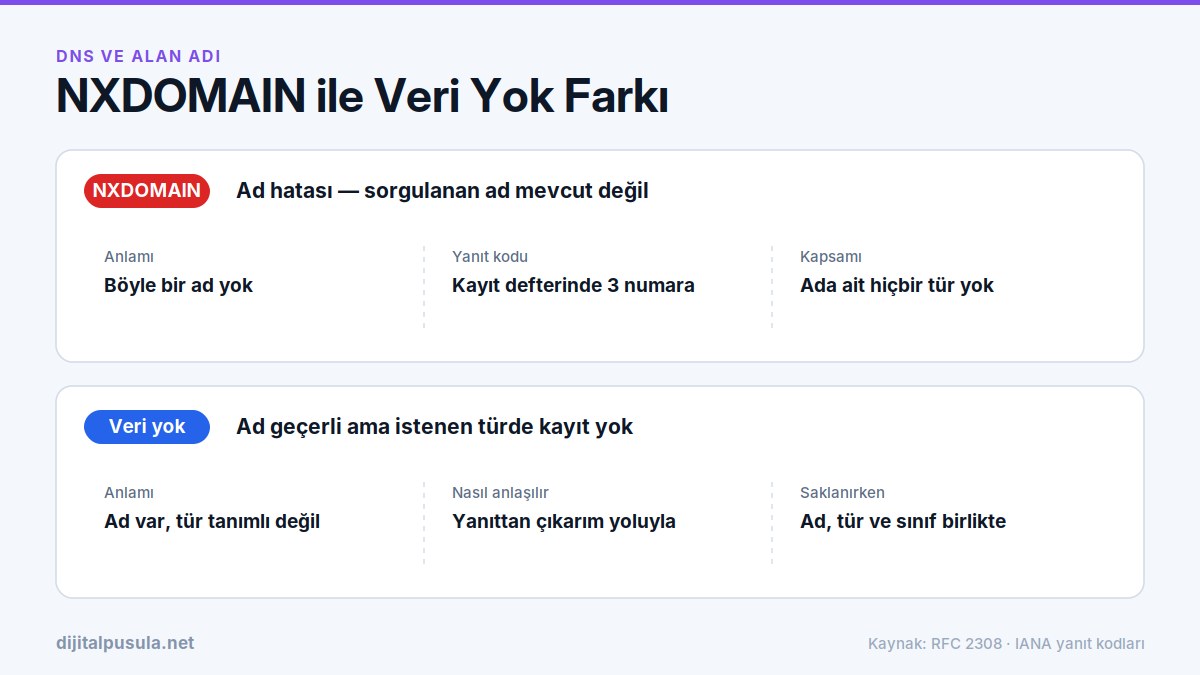
Task: Click the text 'Ad, tür ve sınıf birlikte'
Action: click(903, 521)
